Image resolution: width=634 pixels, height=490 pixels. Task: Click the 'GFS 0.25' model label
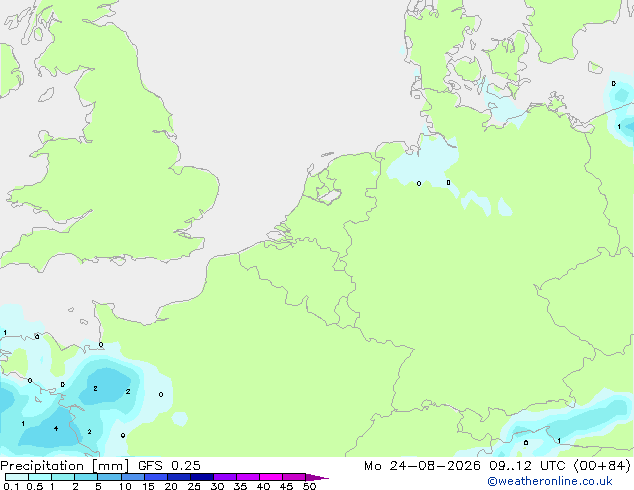point(169,466)
